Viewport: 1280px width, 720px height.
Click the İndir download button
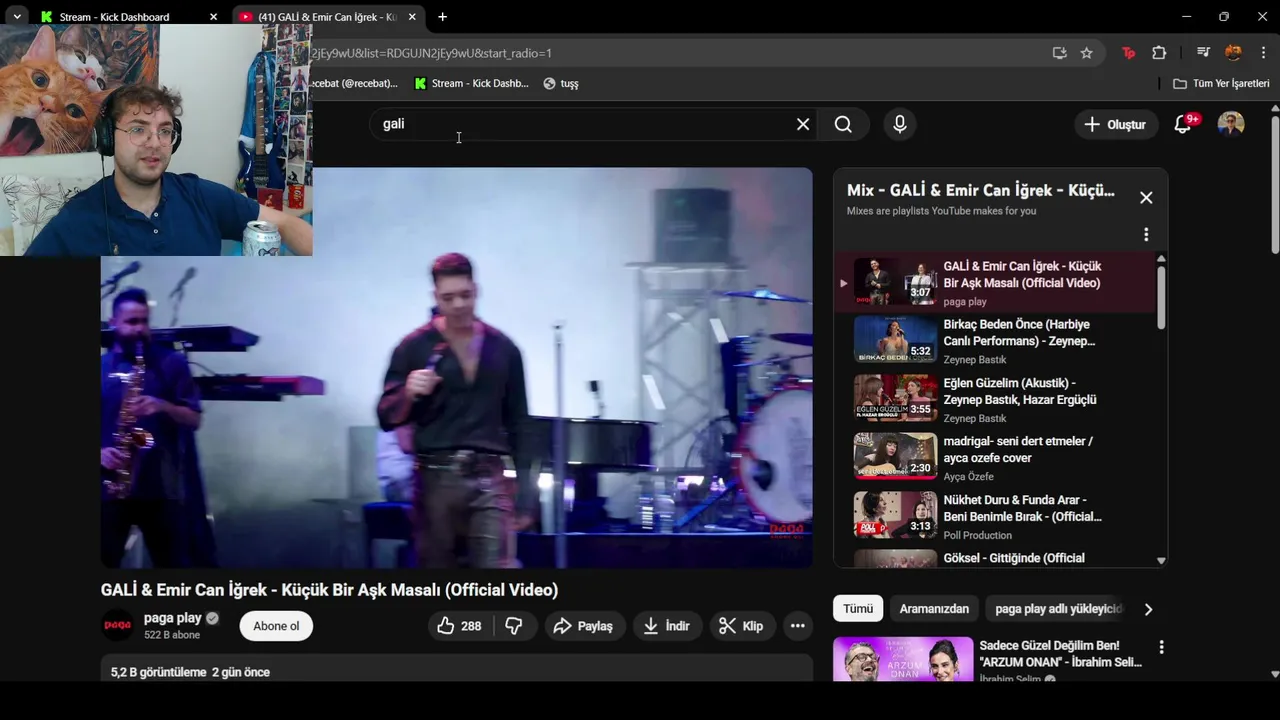tap(667, 626)
